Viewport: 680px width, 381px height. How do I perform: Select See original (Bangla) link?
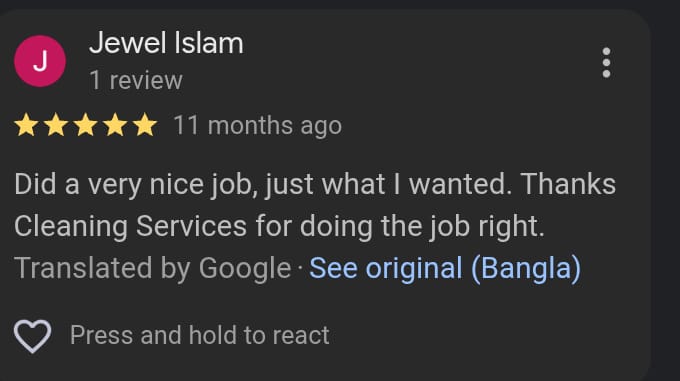pyautogui.click(x=445, y=268)
